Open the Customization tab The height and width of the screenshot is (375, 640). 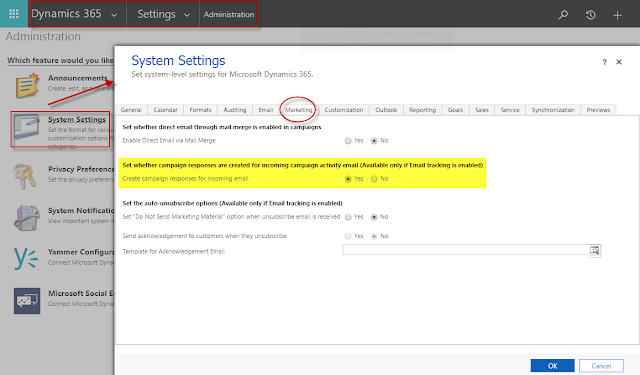[x=344, y=110]
